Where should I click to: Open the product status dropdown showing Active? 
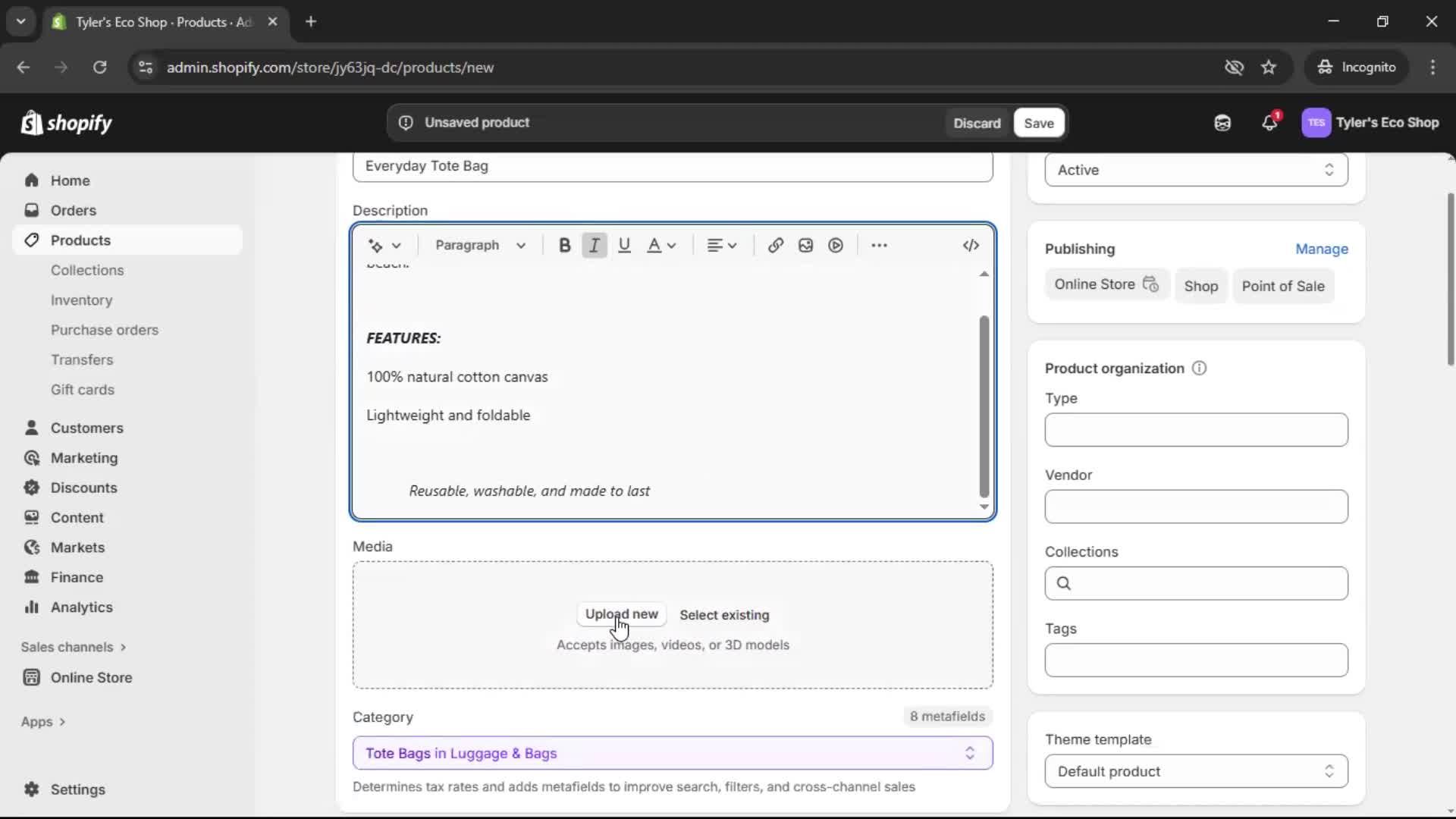coord(1195,170)
